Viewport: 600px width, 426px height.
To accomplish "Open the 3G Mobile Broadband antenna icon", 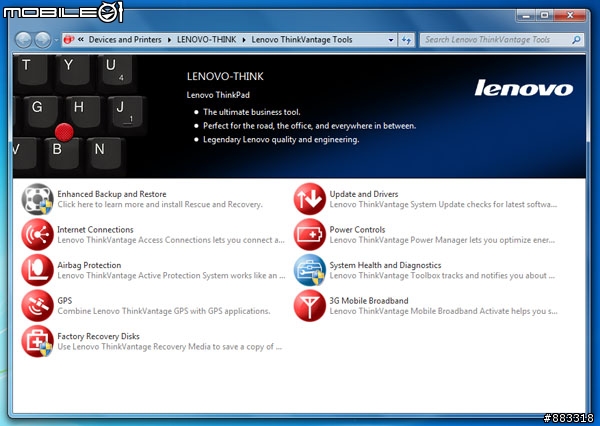I will click(x=310, y=306).
